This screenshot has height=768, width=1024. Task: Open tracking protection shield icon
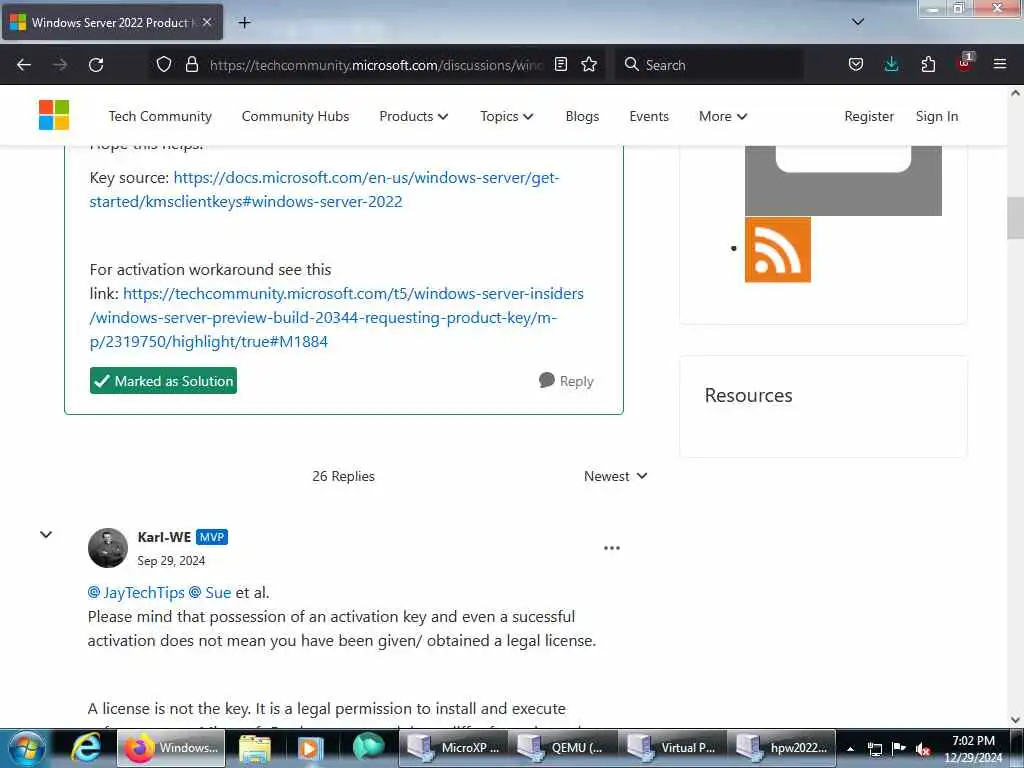tap(164, 64)
